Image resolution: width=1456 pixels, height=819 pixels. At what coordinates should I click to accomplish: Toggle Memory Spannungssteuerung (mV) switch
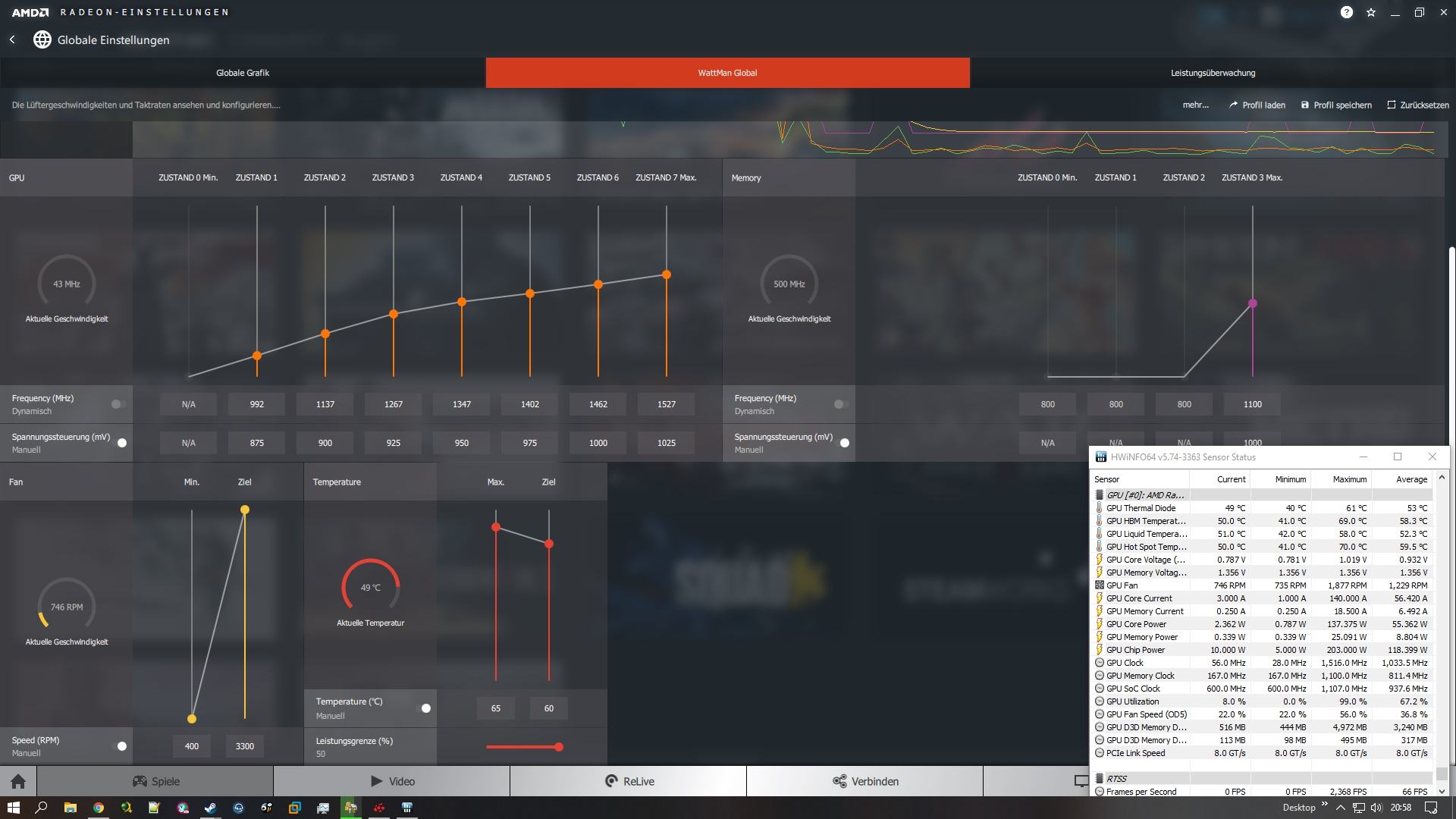(x=843, y=443)
